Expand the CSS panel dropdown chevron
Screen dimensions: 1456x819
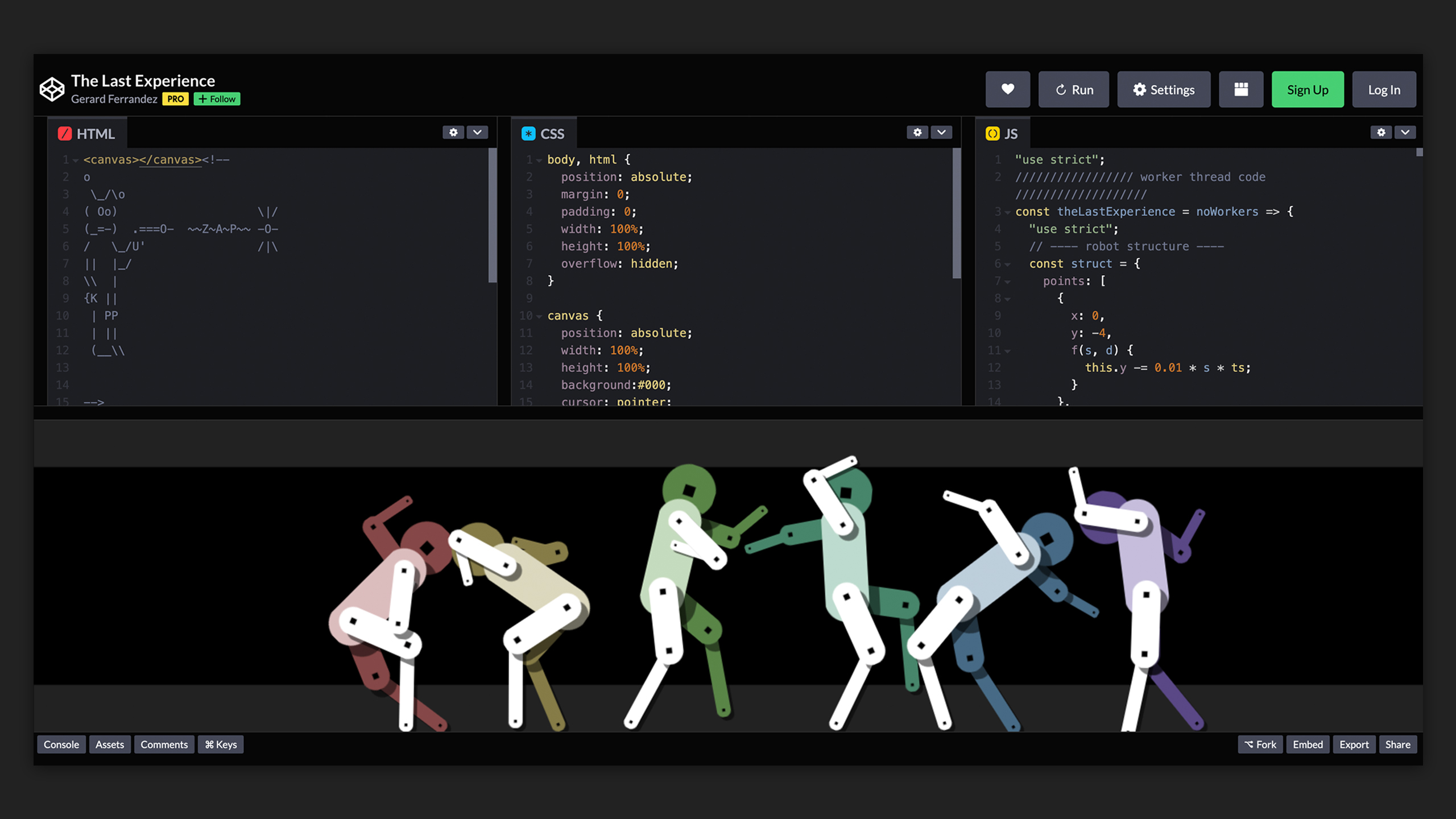tap(941, 133)
